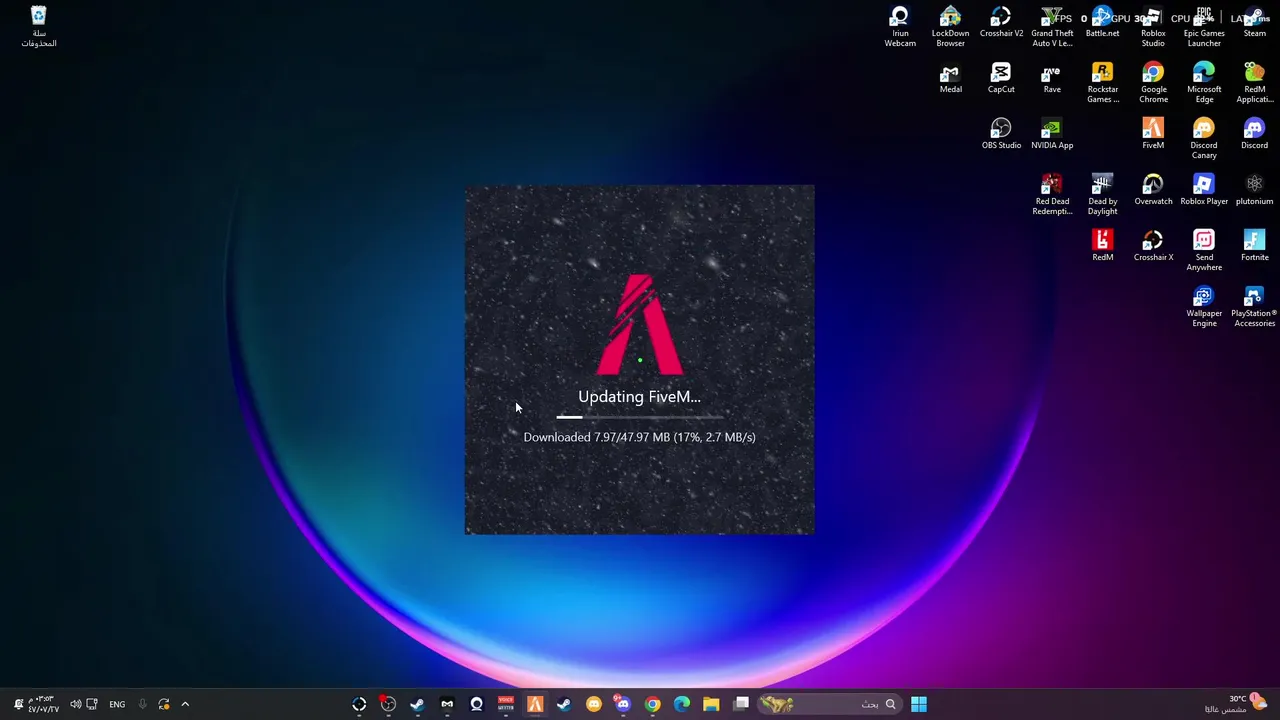This screenshot has width=1280, height=720.
Task: Open the notification bell icon
Action: [17, 704]
